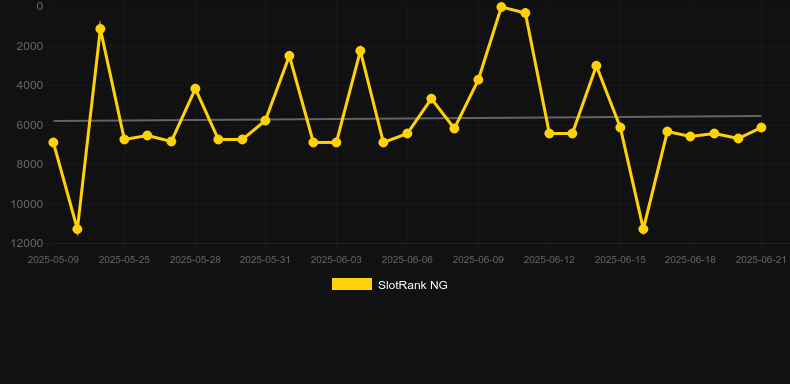This screenshot has height=384, width=790.
Task: Select the data point above 2025-06-18
Action: (690, 136)
